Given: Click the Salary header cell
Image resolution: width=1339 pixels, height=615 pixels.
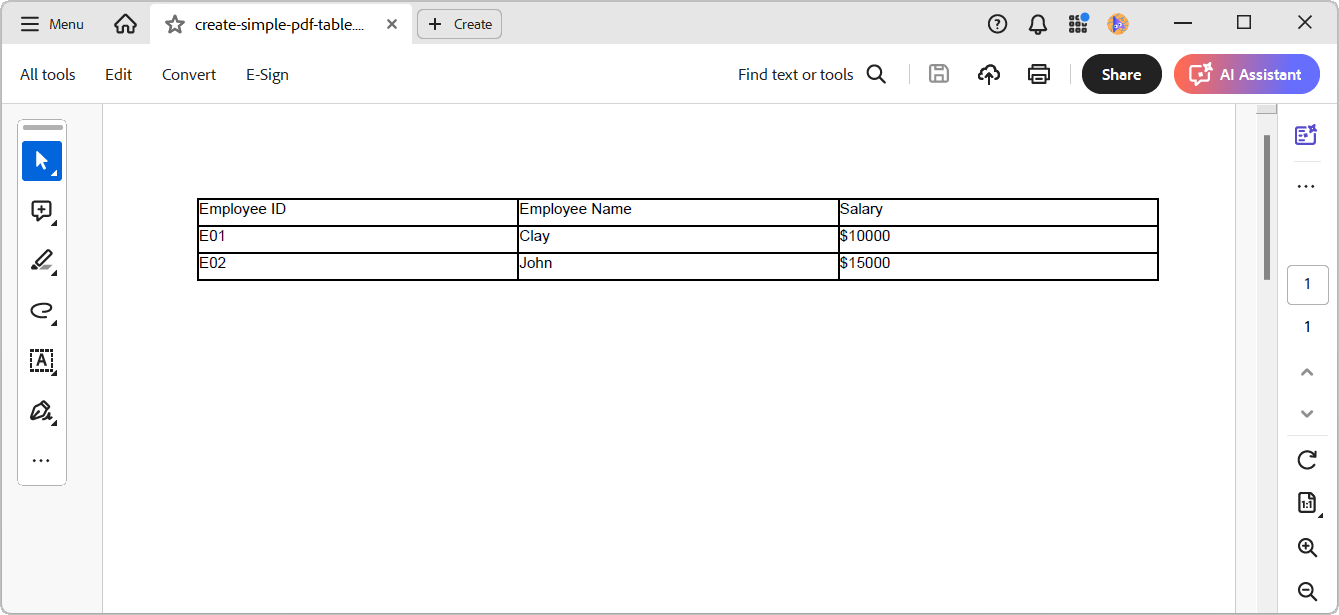Looking at the screenshot, I should (x=998, y=212).
